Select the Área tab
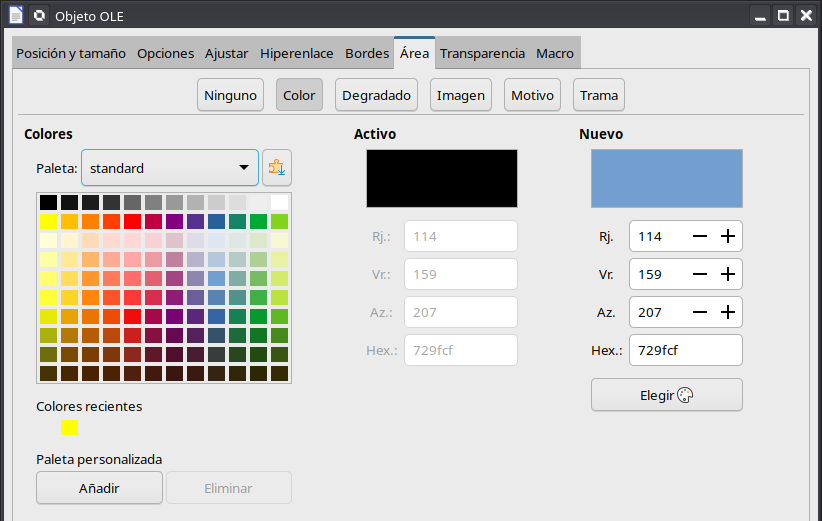Image resolution: width=822 pixels, height=521 pixels. [414, 53]
